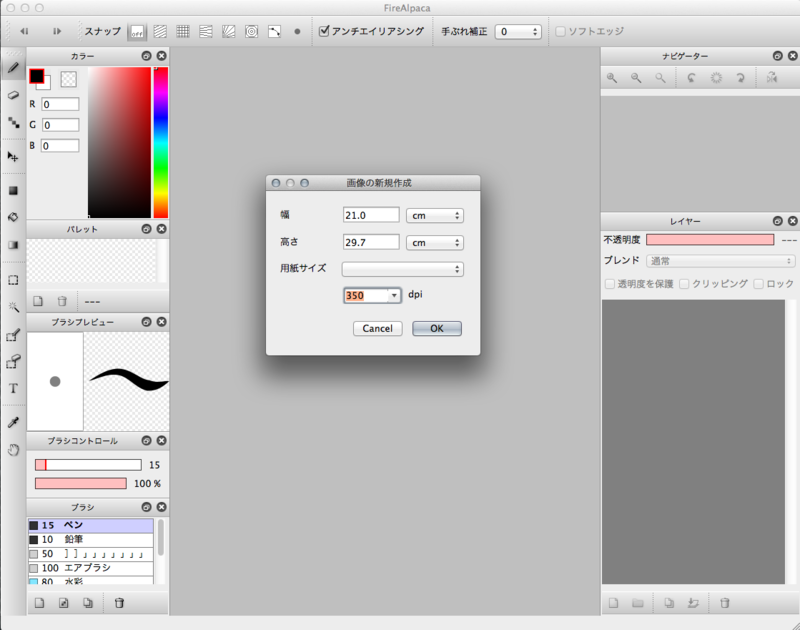Viewport: 800px width, 630px height.
Task: Delete brush with trash icon in Brush panel
Action: click(119, 603)
